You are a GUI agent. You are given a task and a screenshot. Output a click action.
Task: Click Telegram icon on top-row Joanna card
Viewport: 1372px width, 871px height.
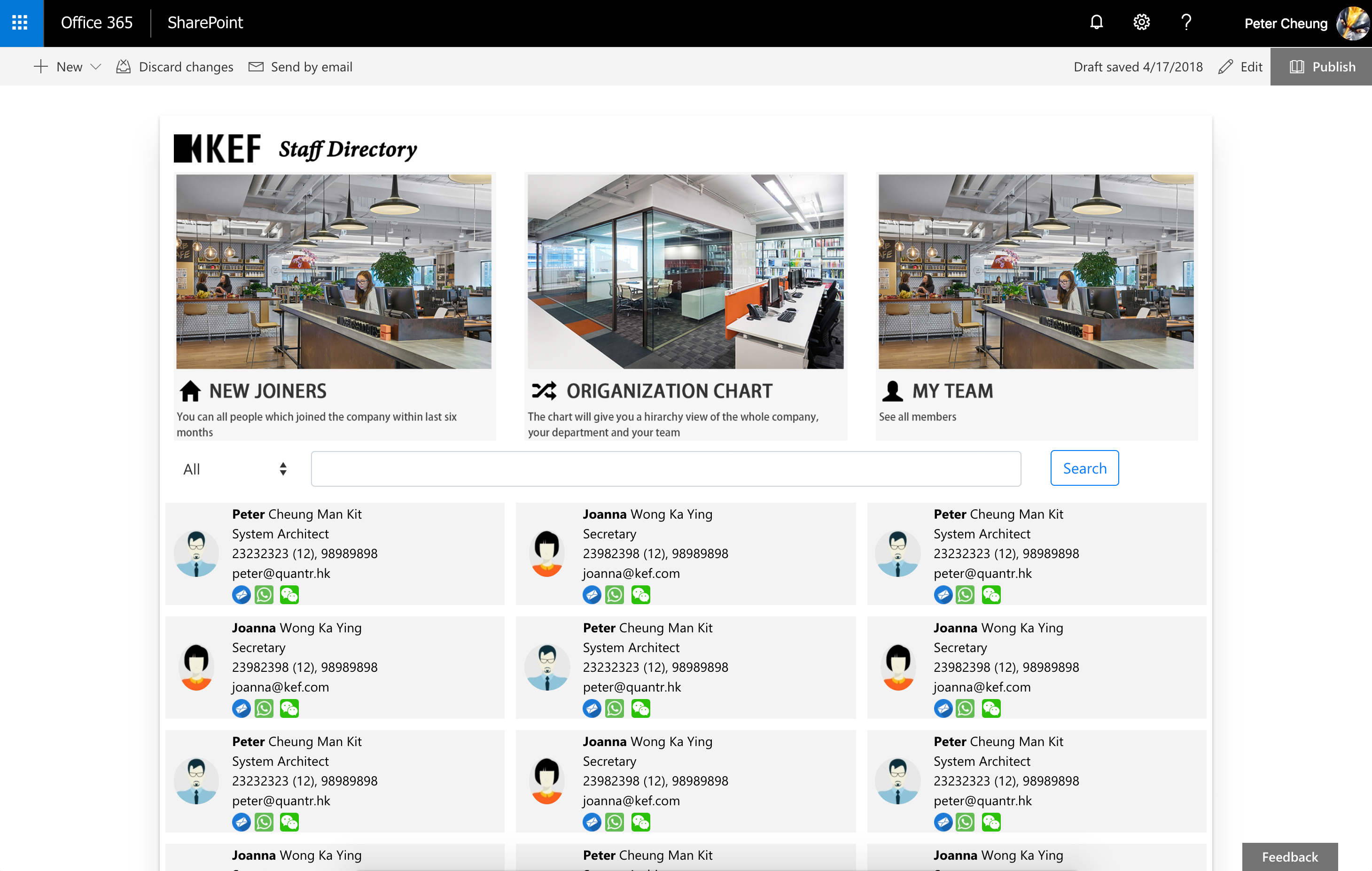tap(592, 595)
